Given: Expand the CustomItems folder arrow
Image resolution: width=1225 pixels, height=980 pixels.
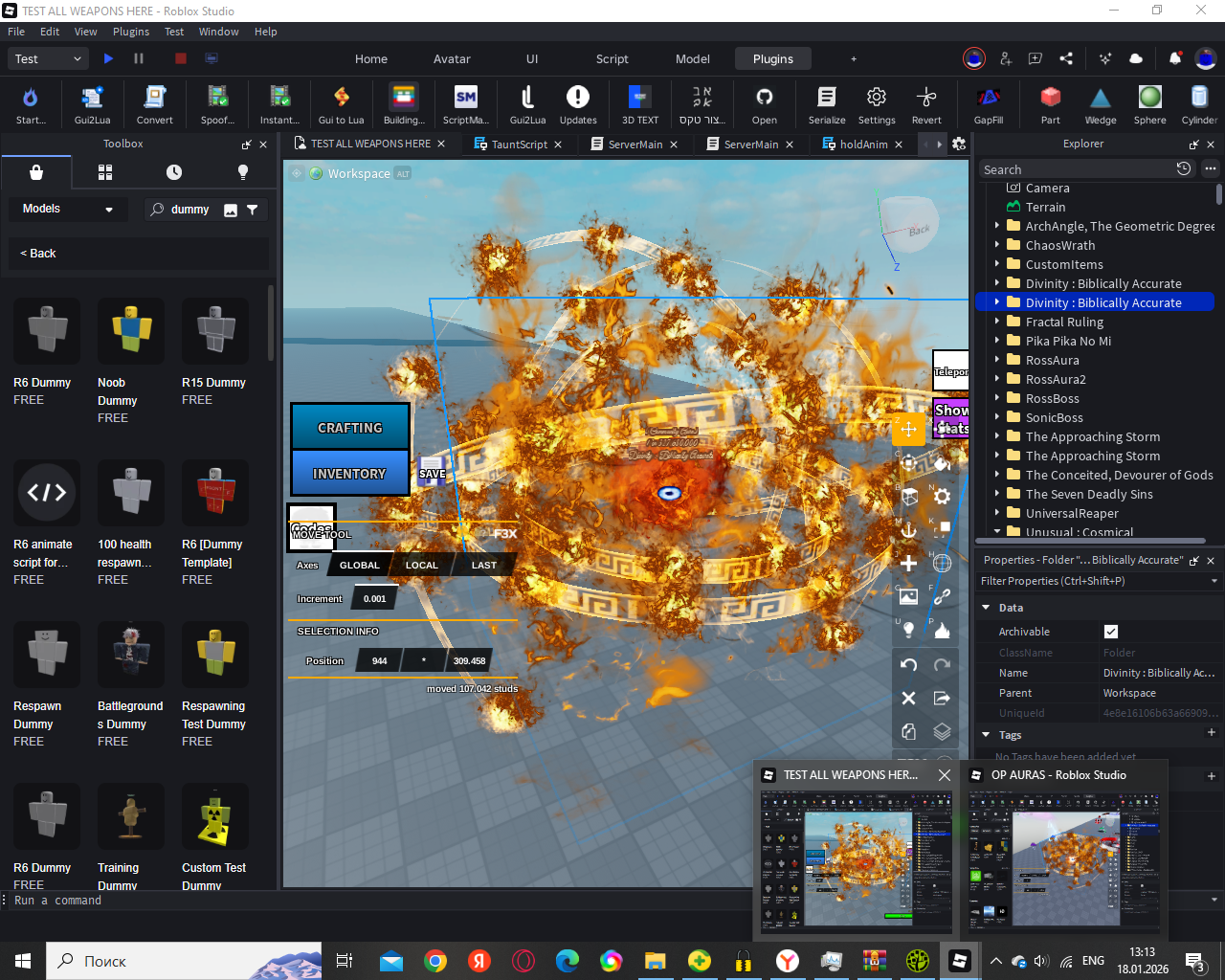Looking at the screenshot, I should pos(997,264).
